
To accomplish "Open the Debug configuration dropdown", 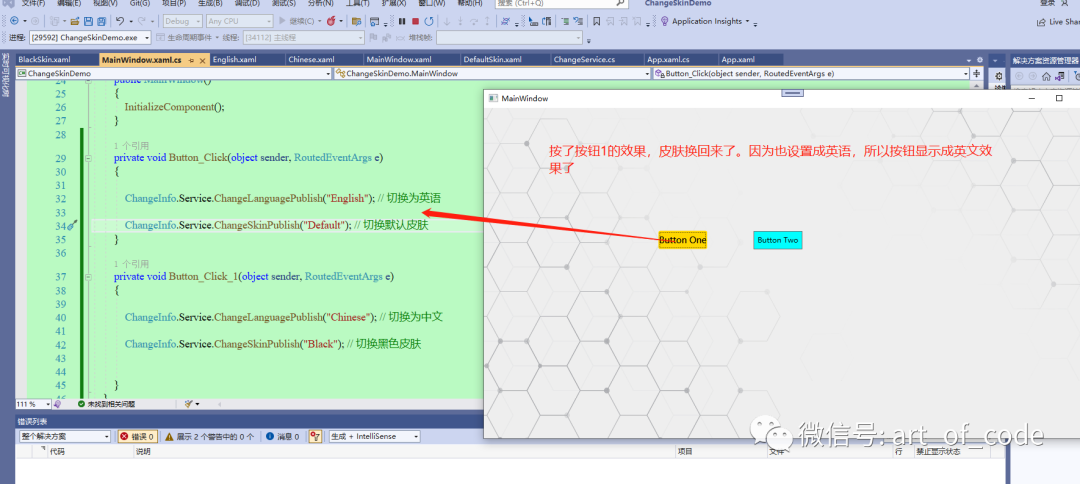I will click(183, 21).
